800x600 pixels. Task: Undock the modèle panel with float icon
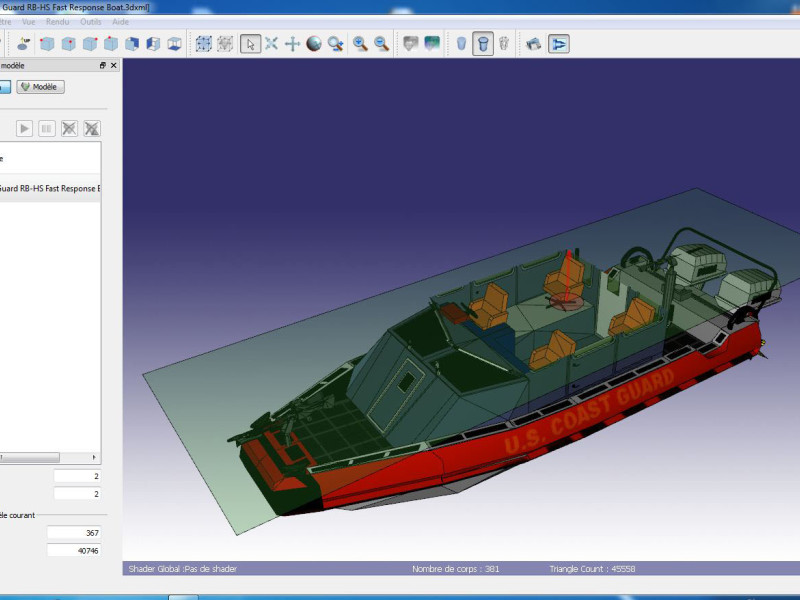pyautogui.click(x=103, y=65)
